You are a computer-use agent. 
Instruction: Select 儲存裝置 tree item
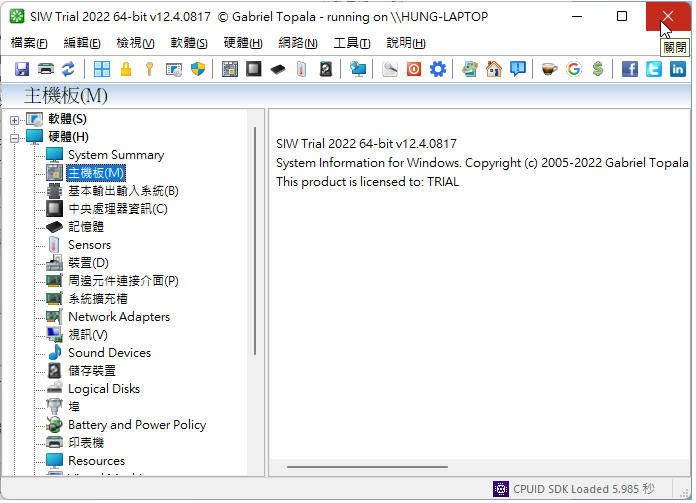[x=92, y=371]
